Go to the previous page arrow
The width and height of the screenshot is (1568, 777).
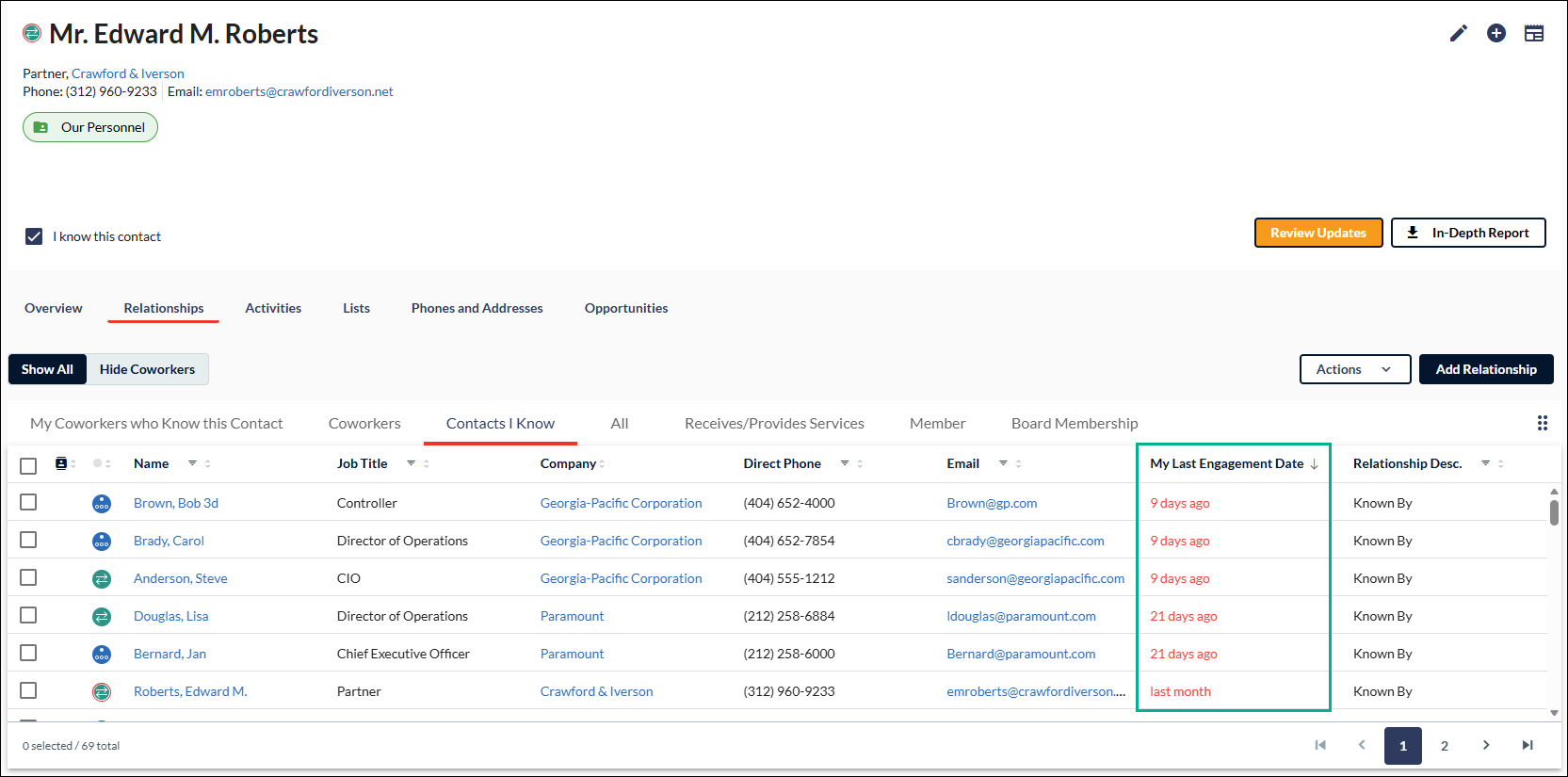1362,745
